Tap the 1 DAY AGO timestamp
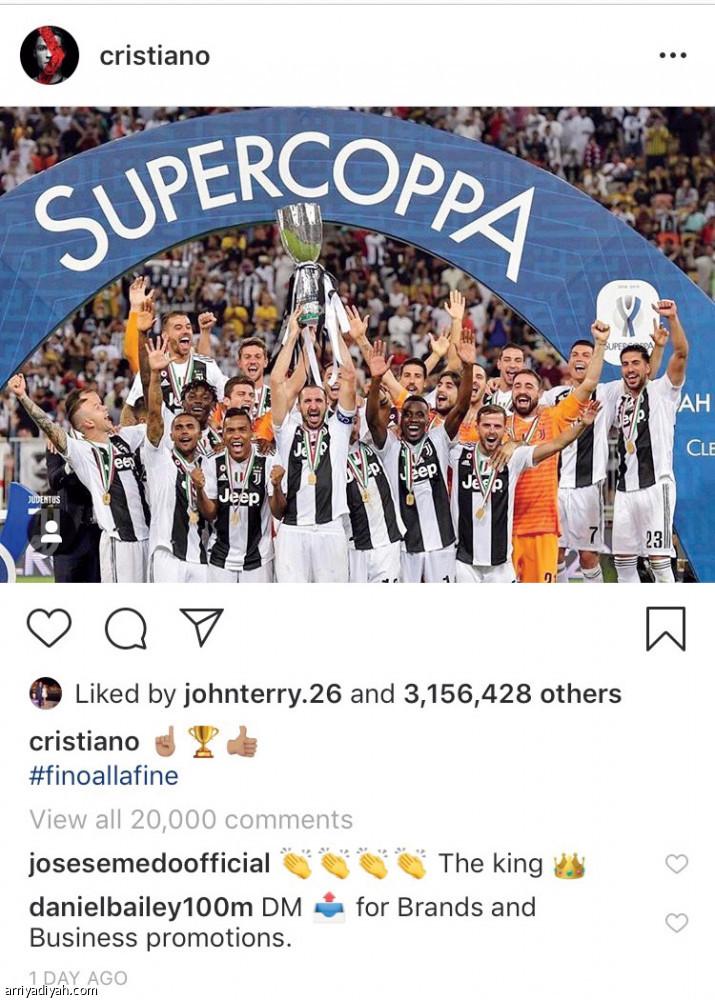The height and width of the screenshot is (1000, 715). [x=78, y=978]
